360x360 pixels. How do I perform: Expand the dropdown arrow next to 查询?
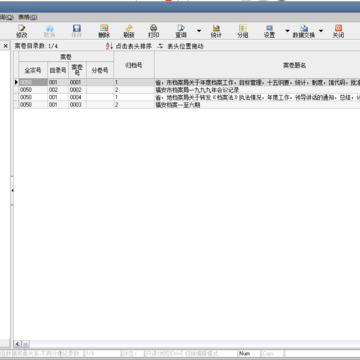[199, 31]
